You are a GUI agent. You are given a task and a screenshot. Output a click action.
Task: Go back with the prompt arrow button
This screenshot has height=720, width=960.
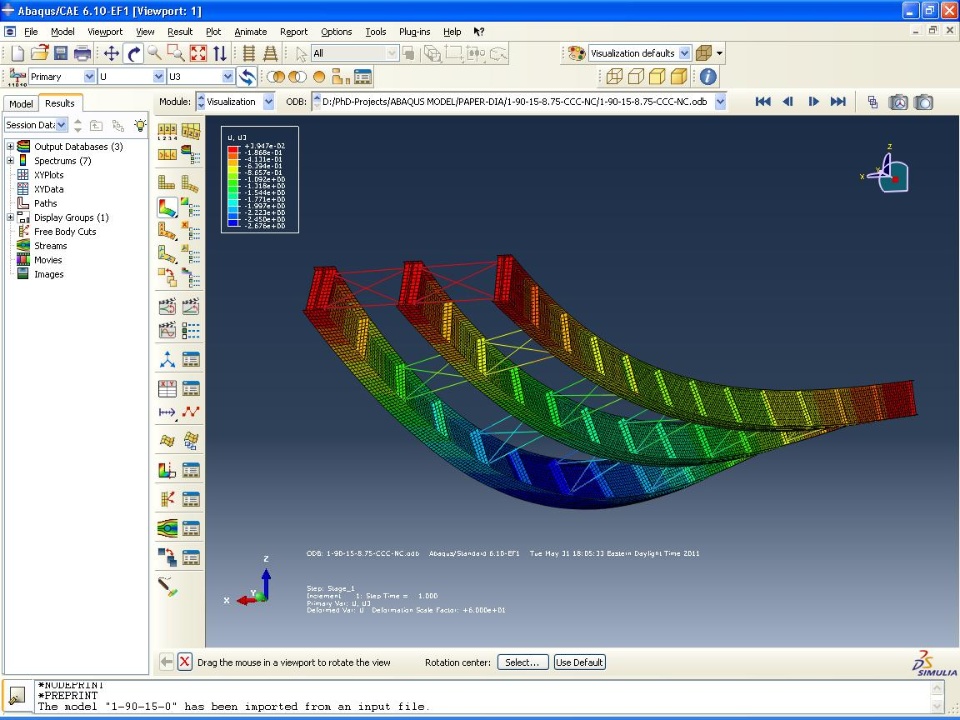[x=166, y=662]
